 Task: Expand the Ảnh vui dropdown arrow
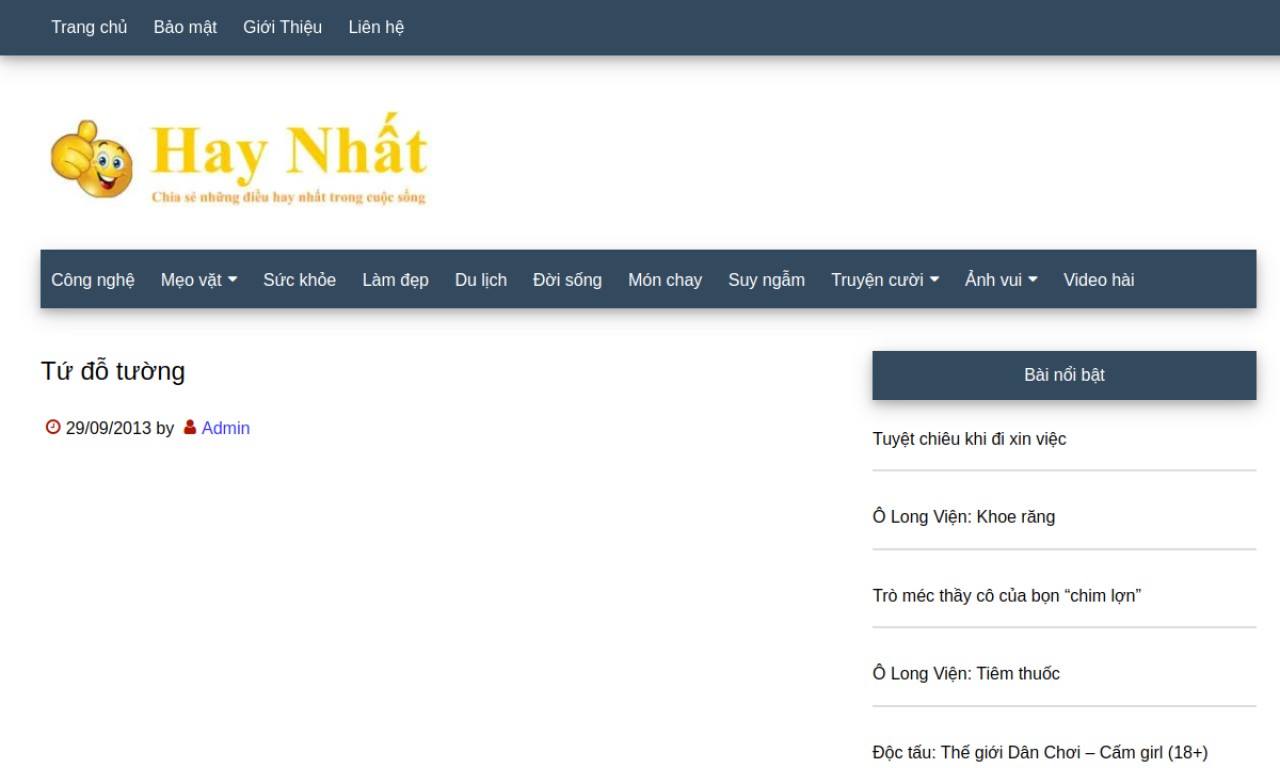pos(1032,280)
